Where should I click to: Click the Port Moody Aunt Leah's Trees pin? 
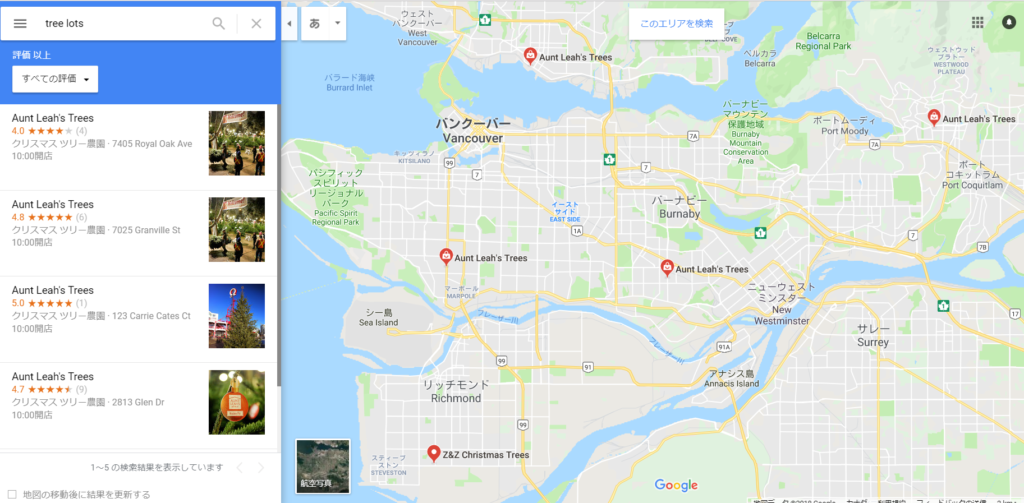pyautogui.click(x=934, y=118)
